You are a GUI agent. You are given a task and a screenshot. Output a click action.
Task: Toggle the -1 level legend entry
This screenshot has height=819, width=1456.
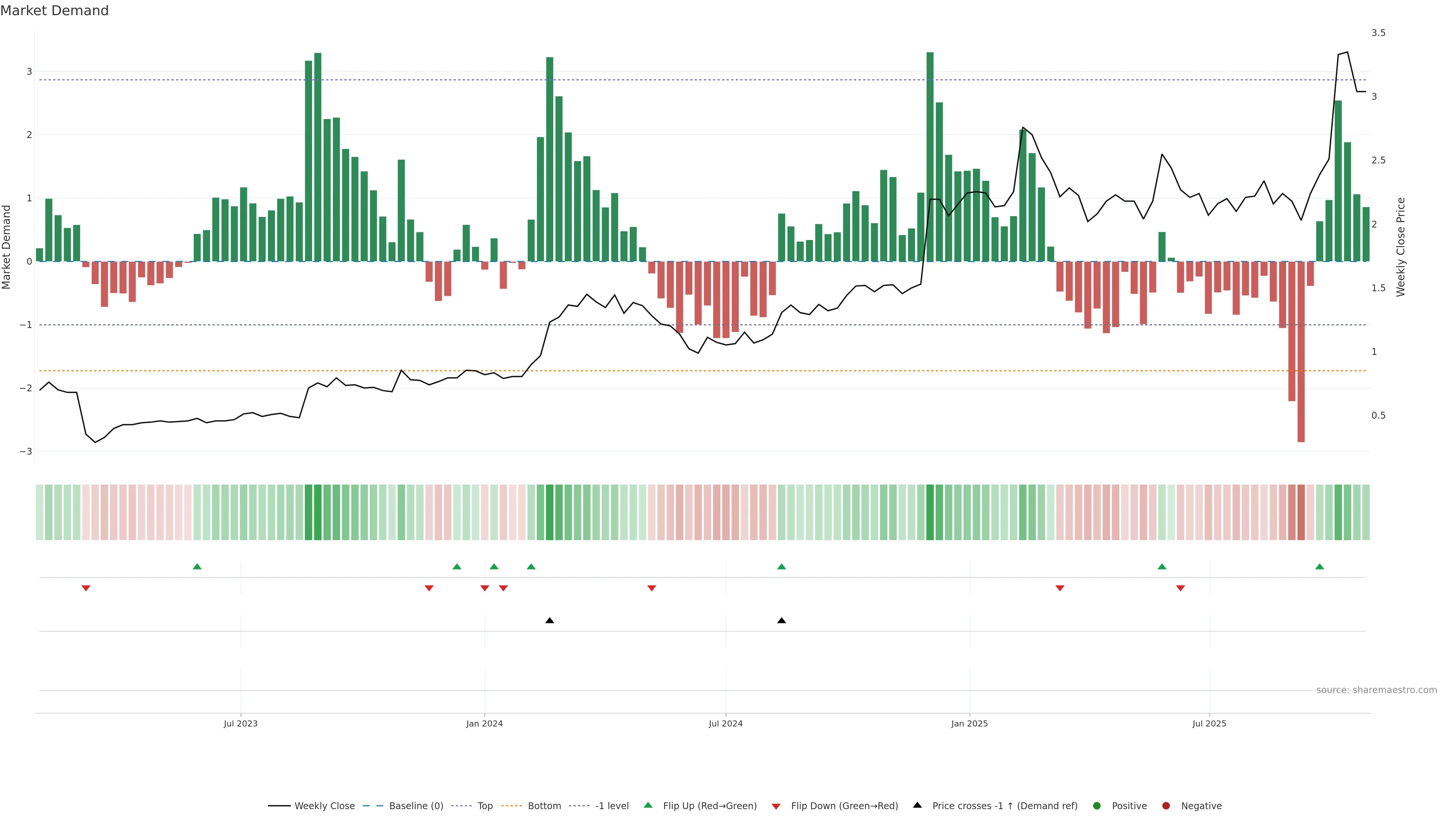[612, 806]
